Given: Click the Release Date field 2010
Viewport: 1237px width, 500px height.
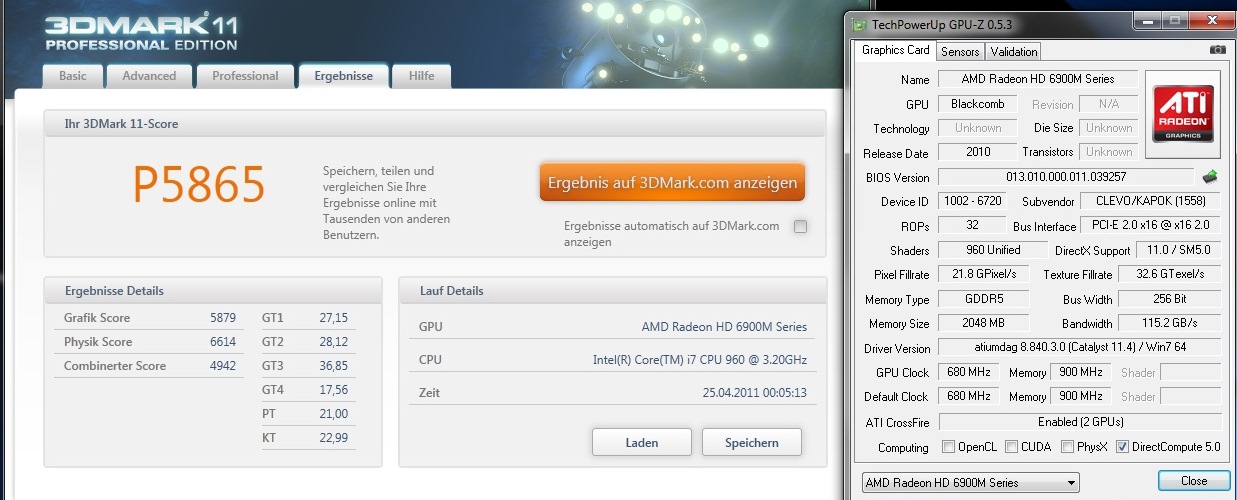Looking at the screenshot, I should pos(978,153).
